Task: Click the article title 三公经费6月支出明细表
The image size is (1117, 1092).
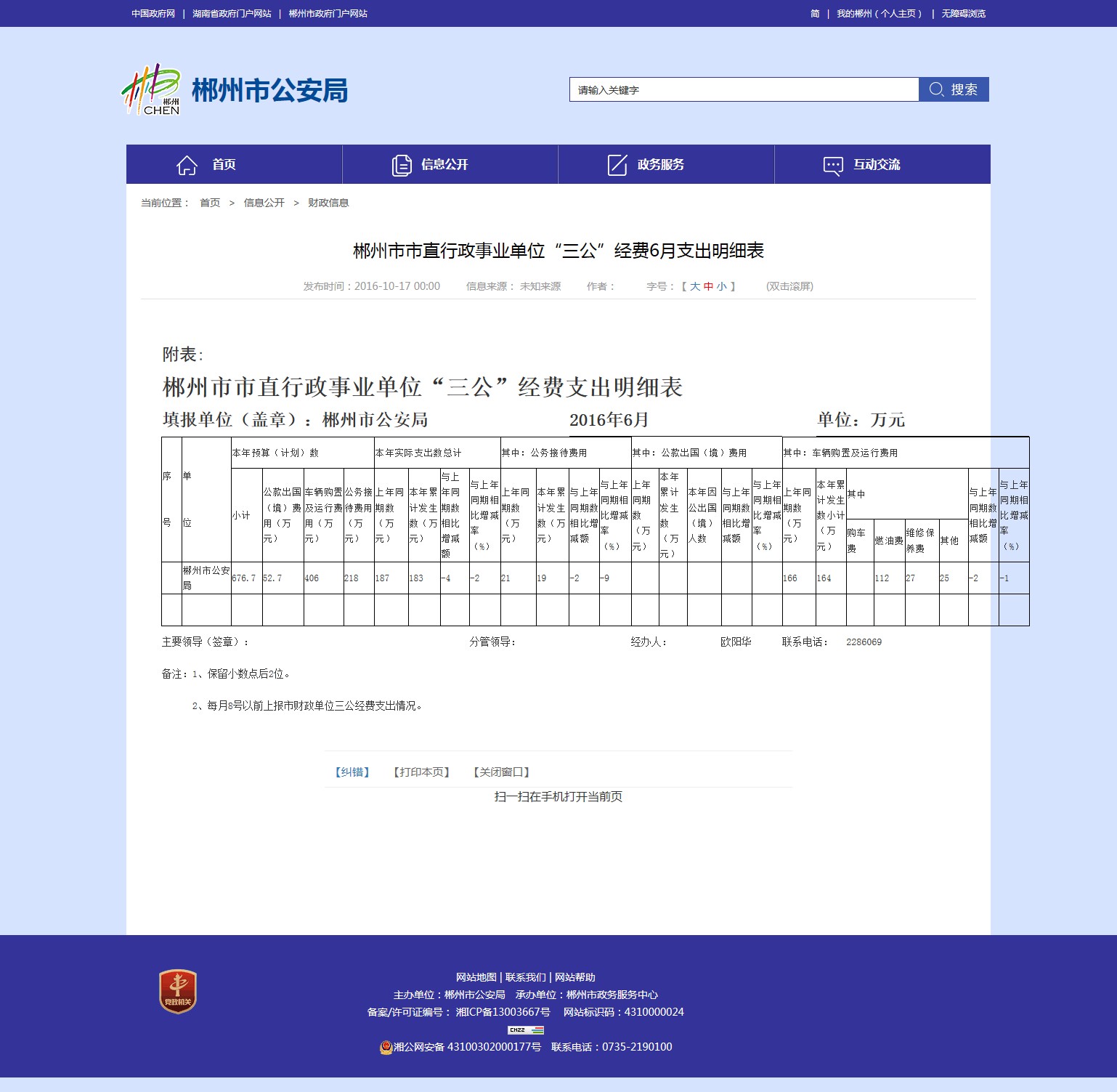Action: (x=558, y=251)
